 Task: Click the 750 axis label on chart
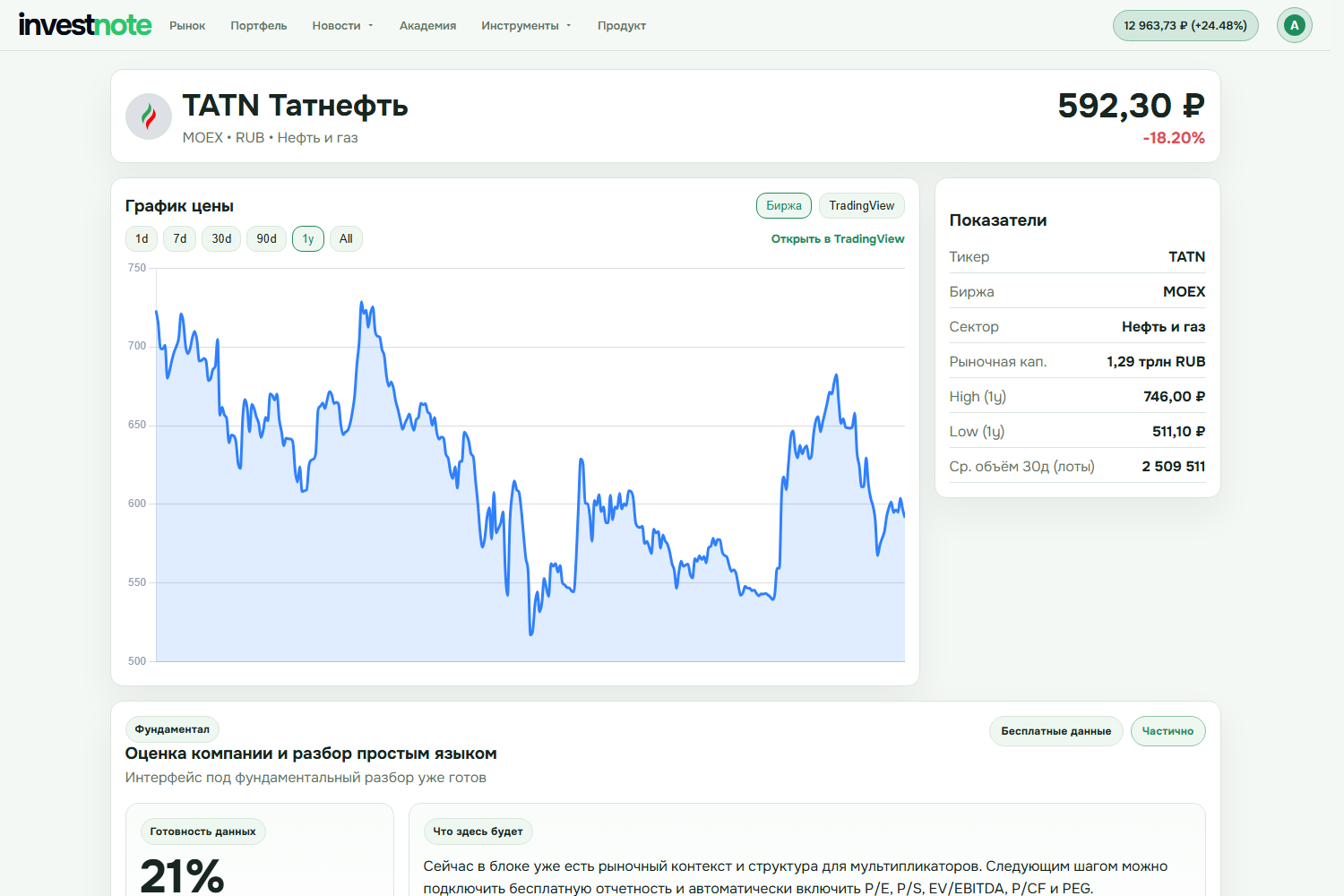(x=137, y=268)
